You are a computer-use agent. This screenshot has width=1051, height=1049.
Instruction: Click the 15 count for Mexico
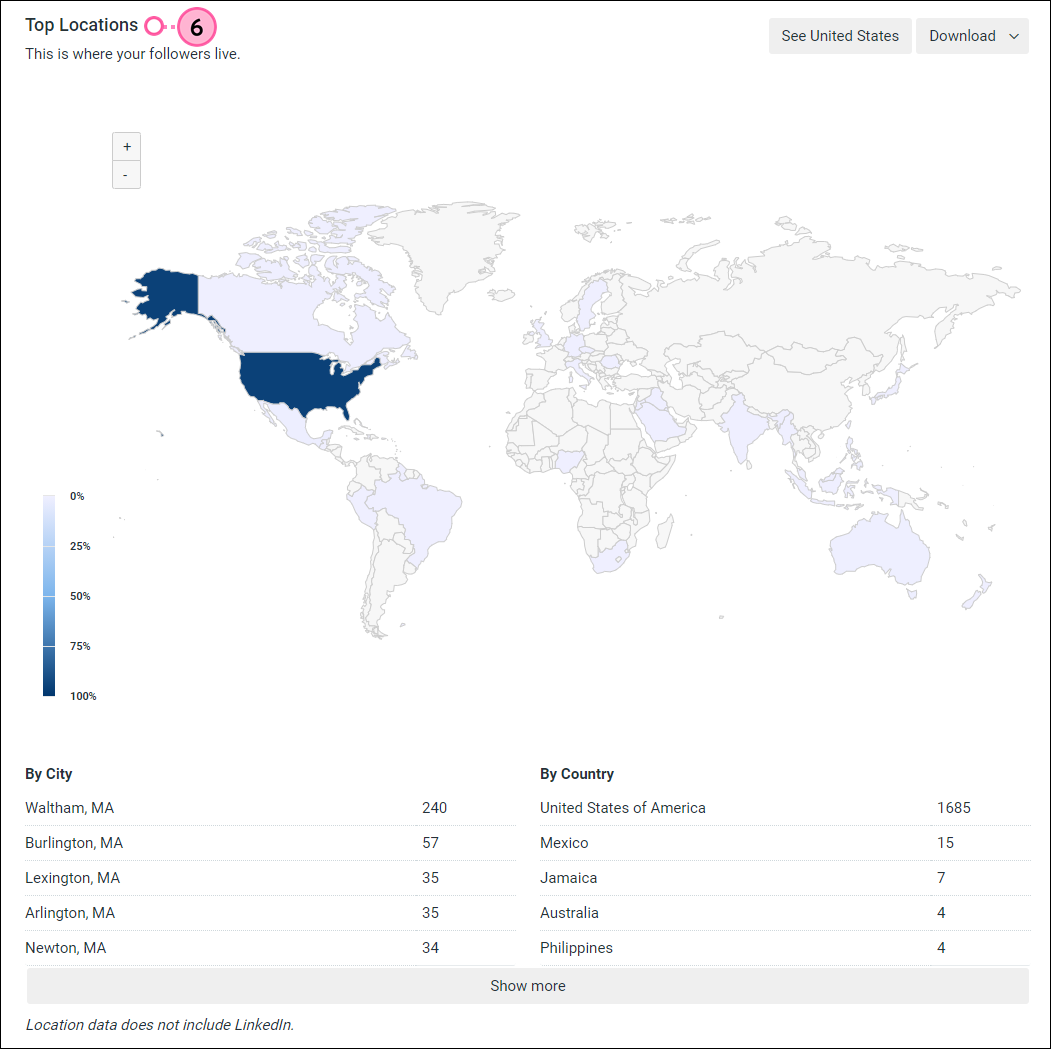pos(945,843)
